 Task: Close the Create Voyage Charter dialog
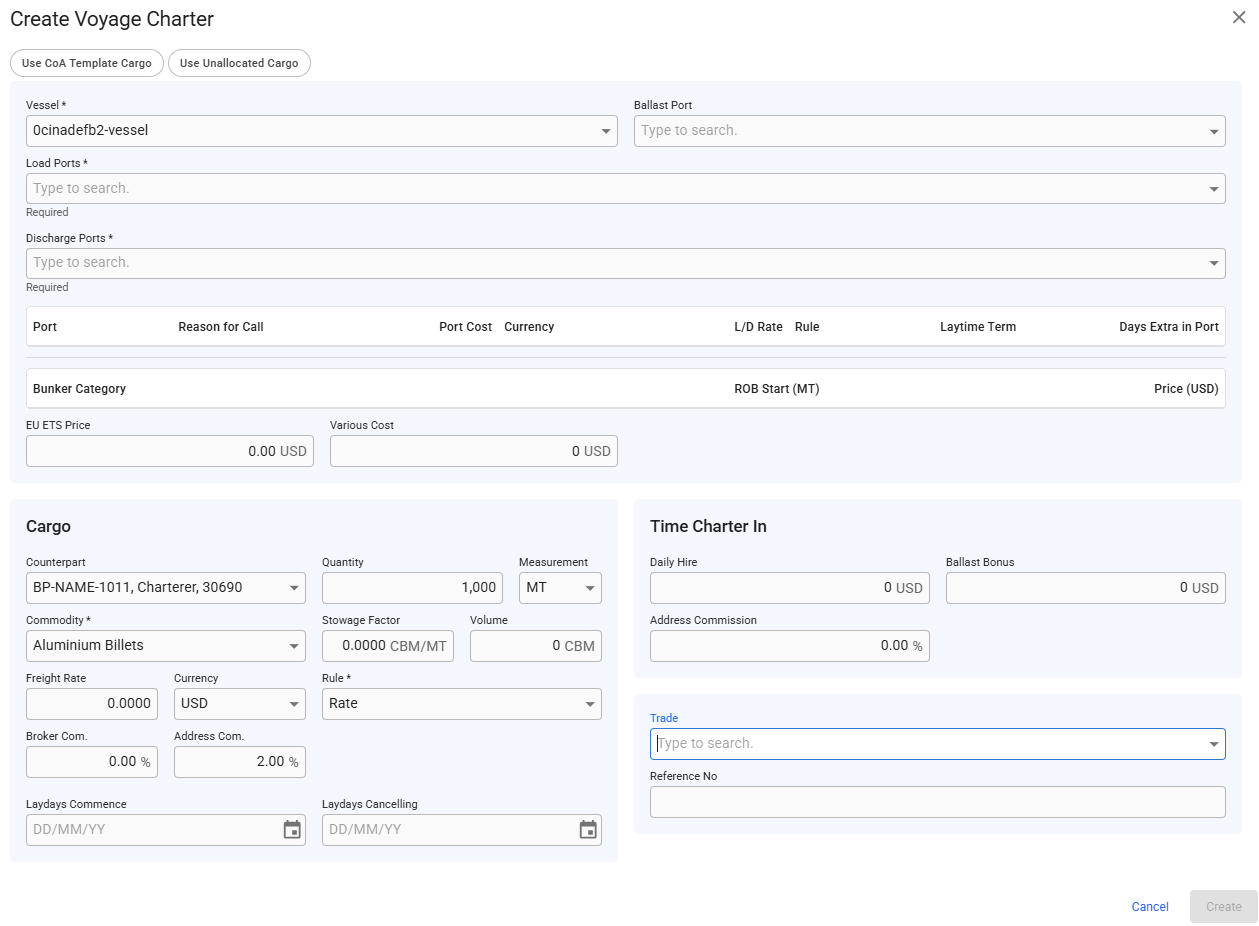(x=1239, y=17)
